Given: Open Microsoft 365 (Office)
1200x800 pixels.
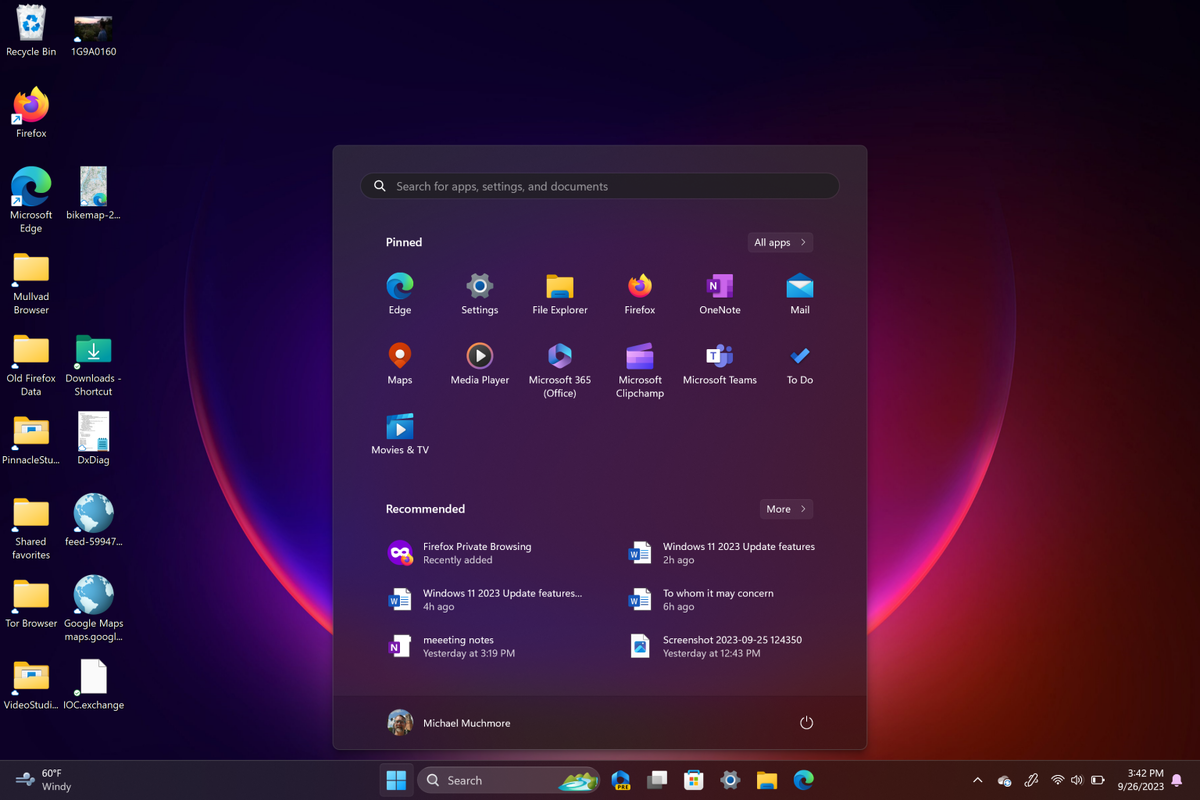Looking at the screenshot, I should (560, 370).
